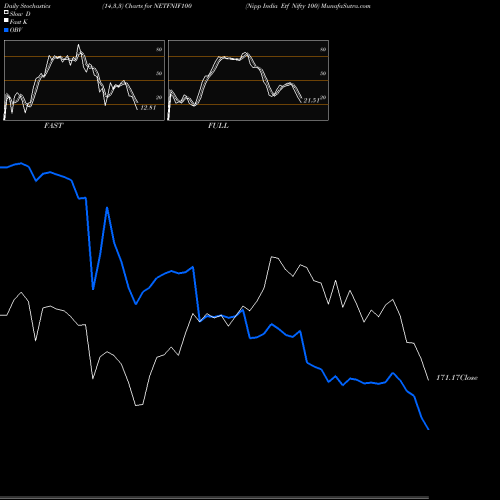Click the blue OBV legend swatch

tap(6, 30)
